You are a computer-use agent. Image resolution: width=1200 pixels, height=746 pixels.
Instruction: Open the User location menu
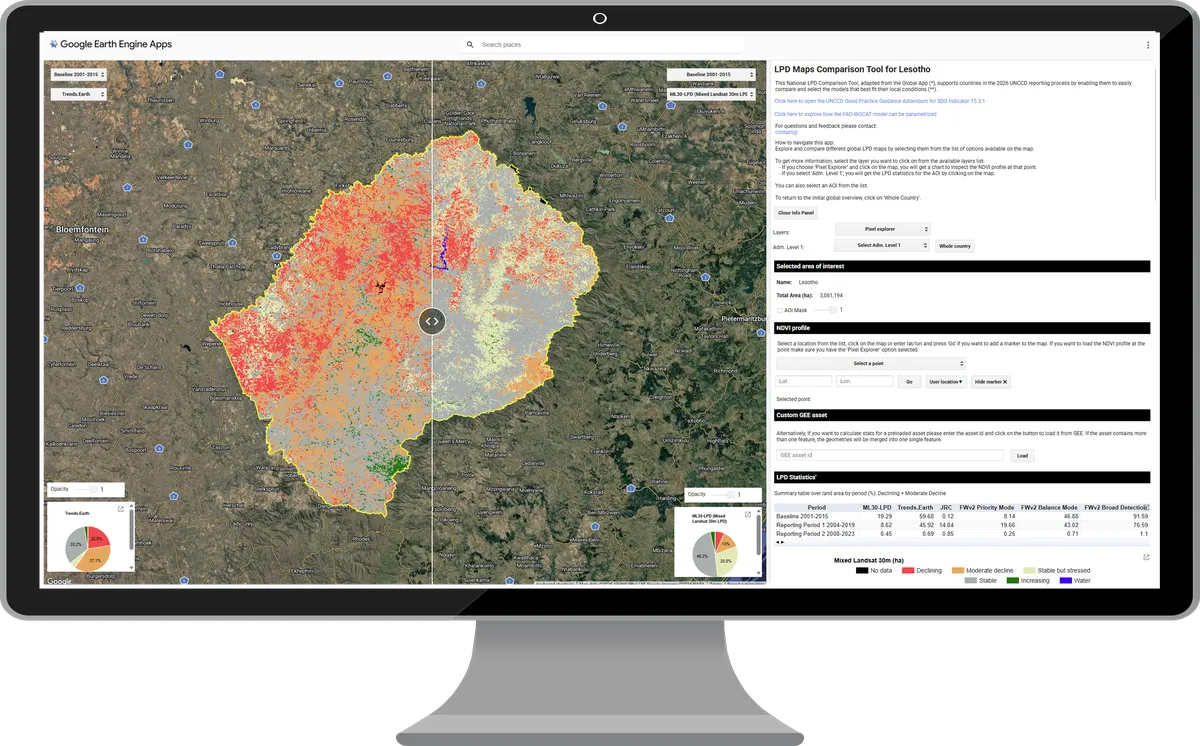(x=946, y=382)
